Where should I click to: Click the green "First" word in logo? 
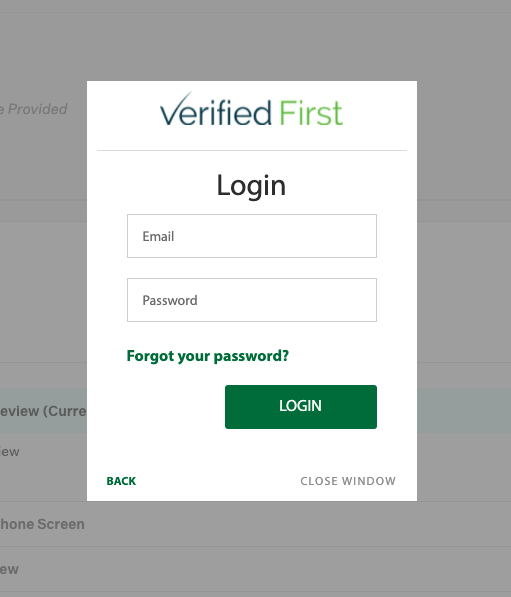pos(311,113)
